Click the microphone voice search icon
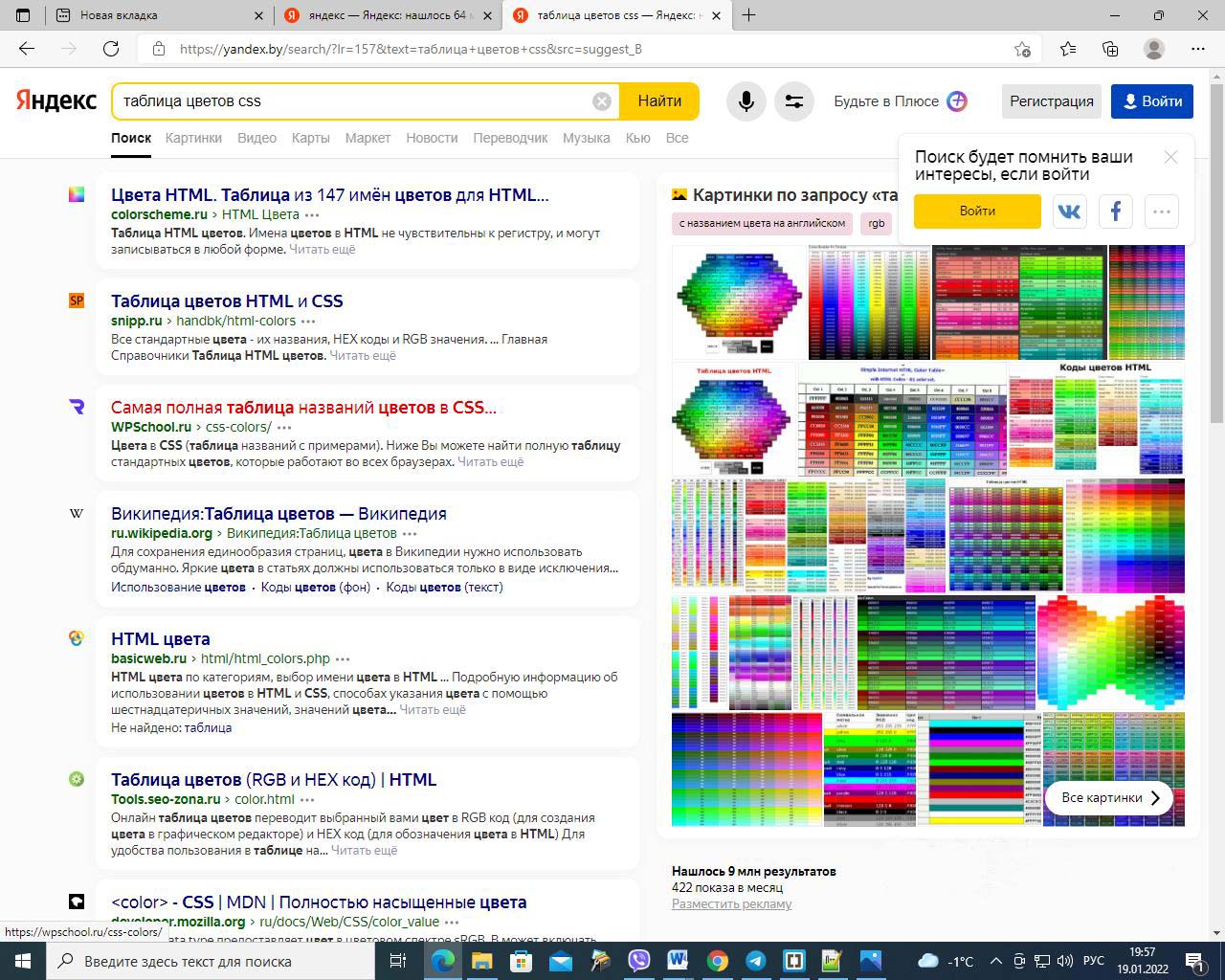The height and width of the screenshot is (980, 1225). click(746, 101)
